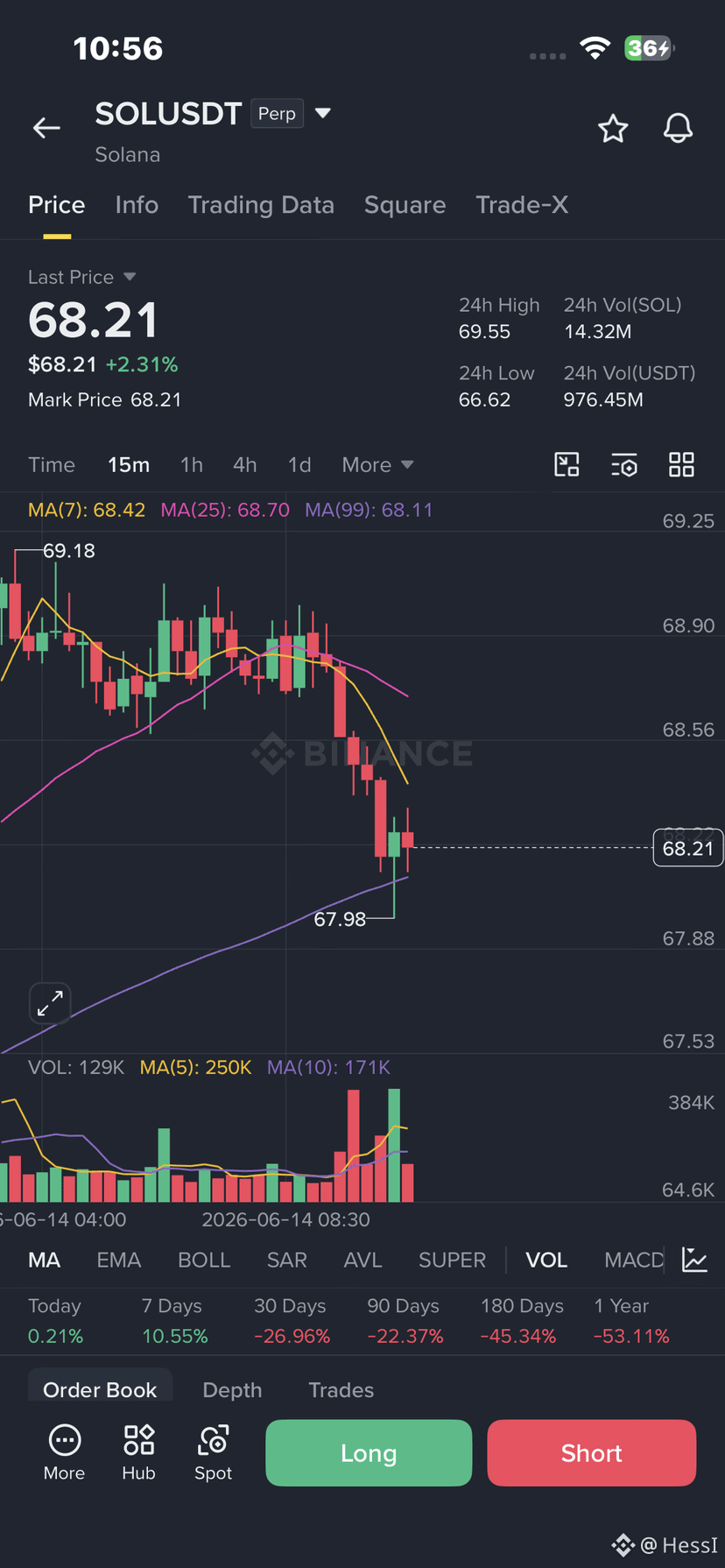Tap the green Long button
The width and height of the screenshot is (725, 1568).
tap(369, 1453)
